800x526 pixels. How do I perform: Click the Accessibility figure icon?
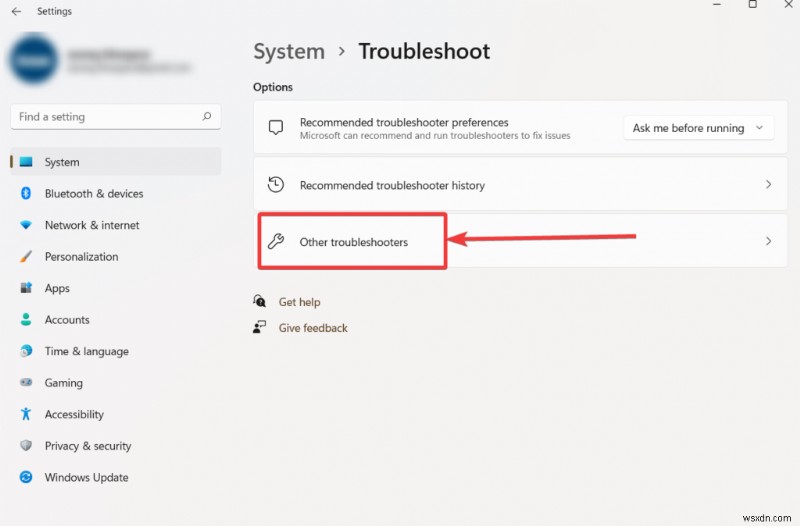click(26, 414)
